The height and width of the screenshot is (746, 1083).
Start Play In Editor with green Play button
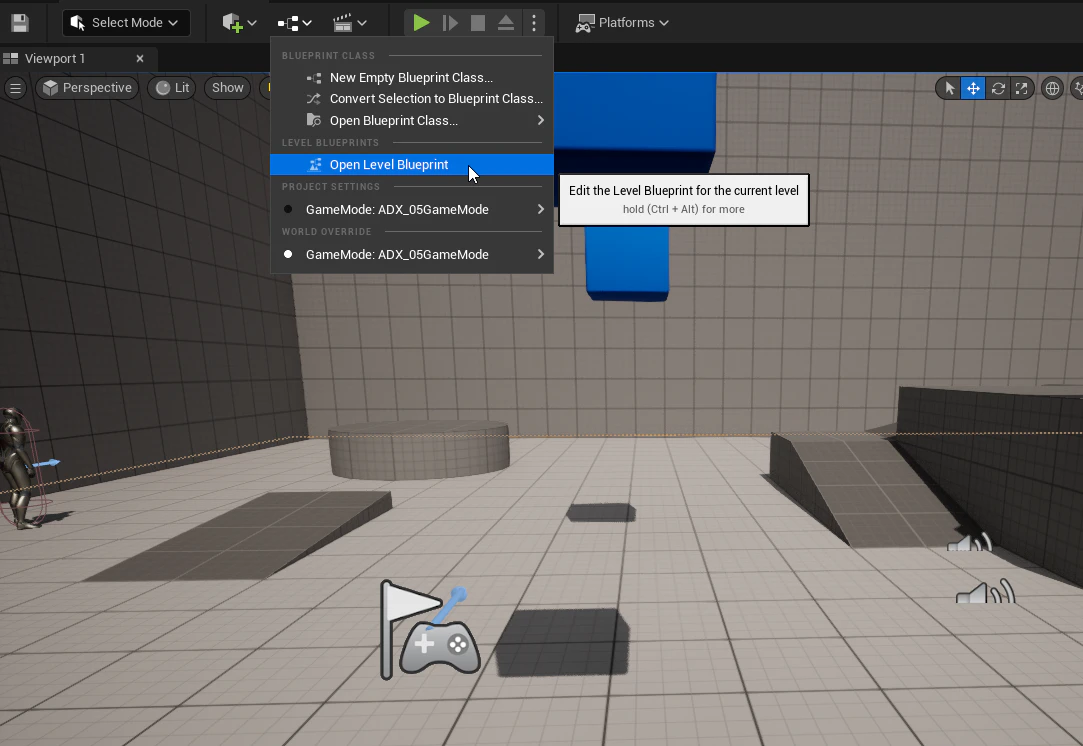(x=421, y=23)
